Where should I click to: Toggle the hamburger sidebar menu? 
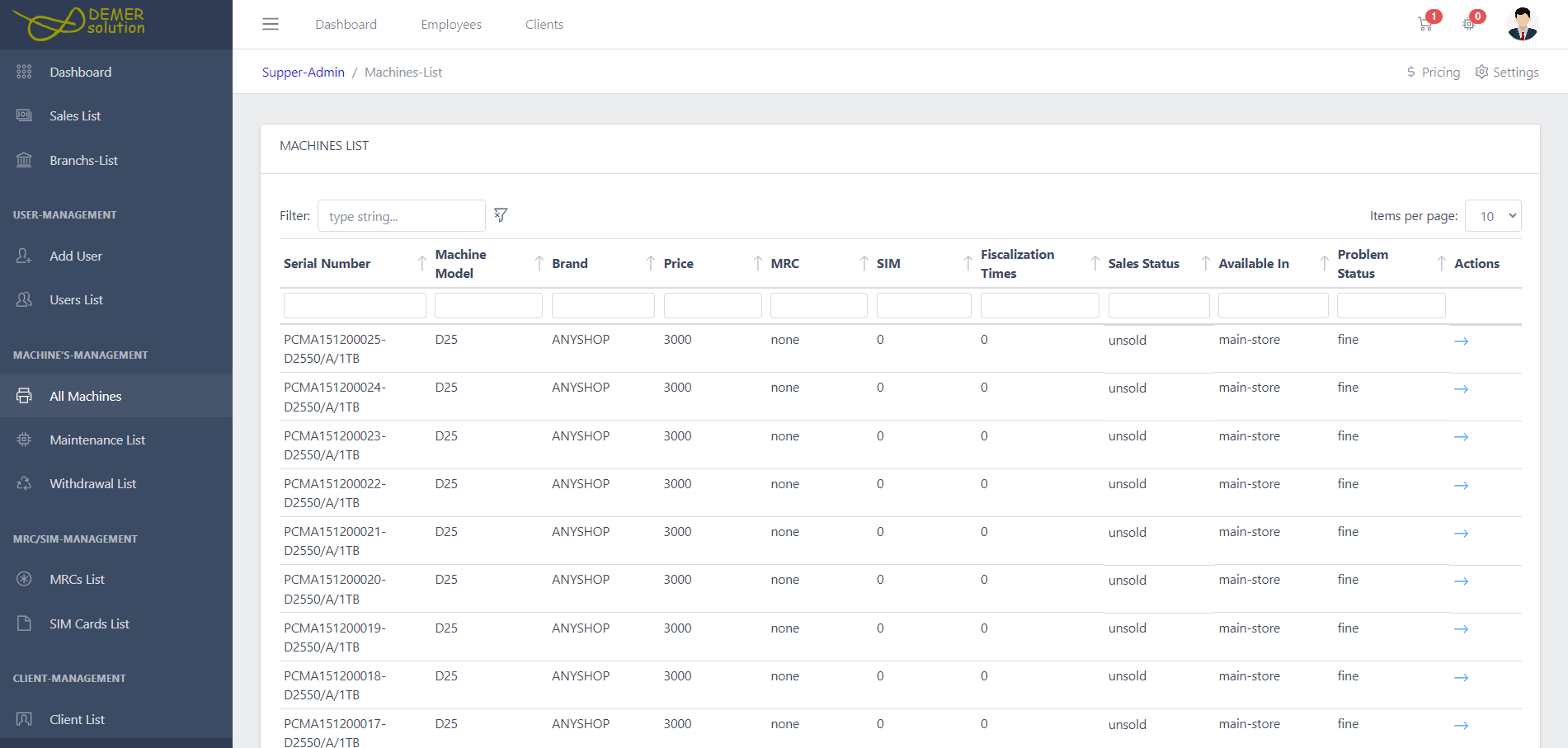click(x=271, y=25)
